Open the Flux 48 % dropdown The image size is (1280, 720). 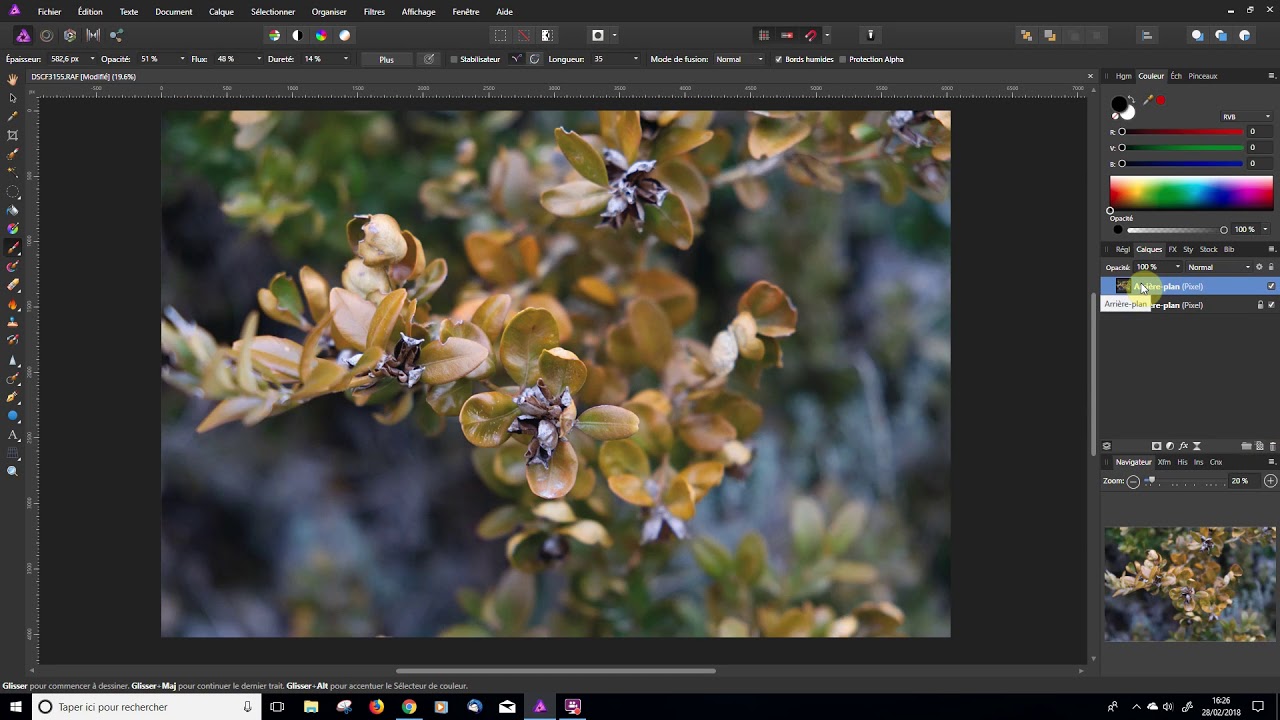tap(259, 59)
